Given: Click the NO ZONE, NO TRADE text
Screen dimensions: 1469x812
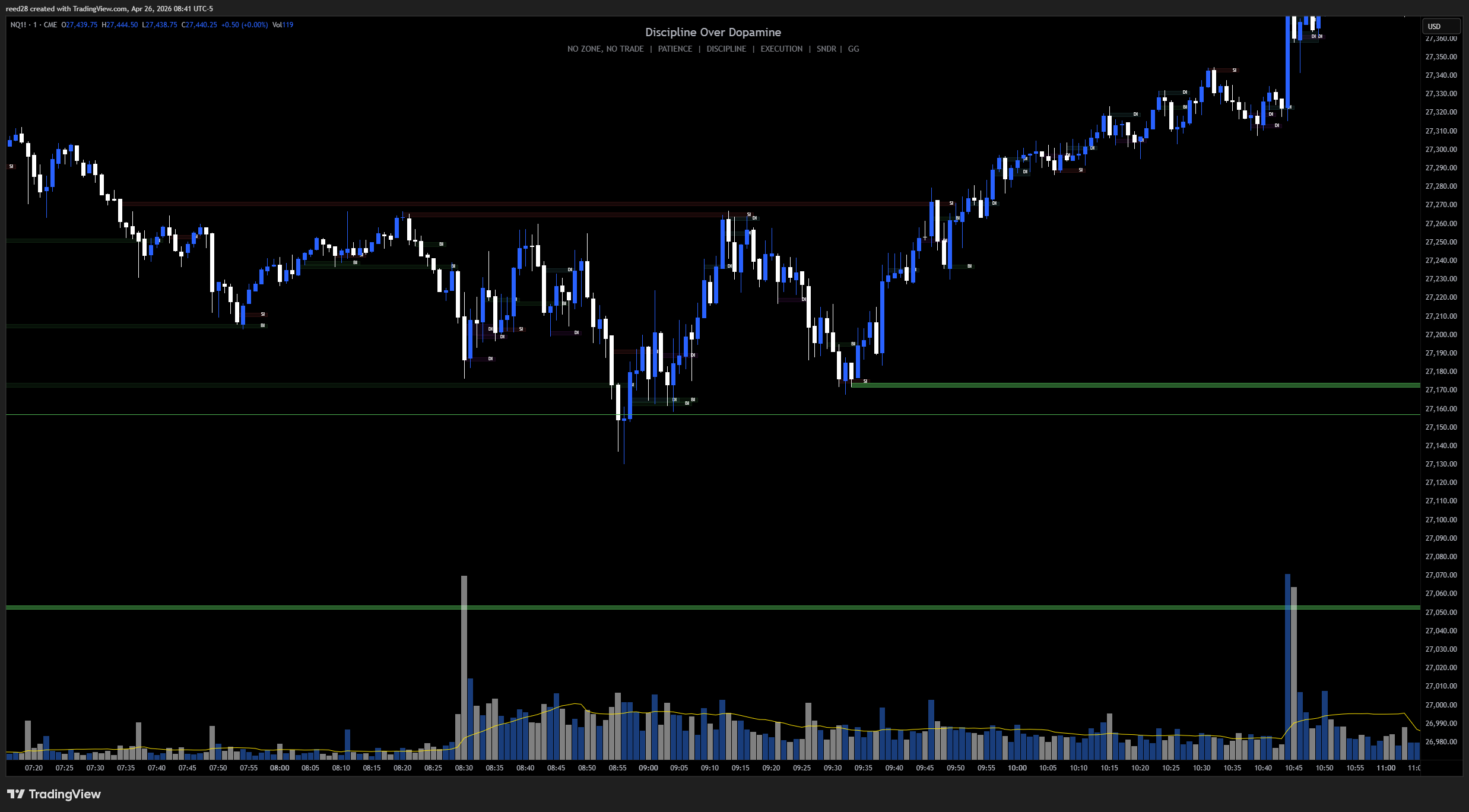Looking at the screenshot, I should coord(605,49).
